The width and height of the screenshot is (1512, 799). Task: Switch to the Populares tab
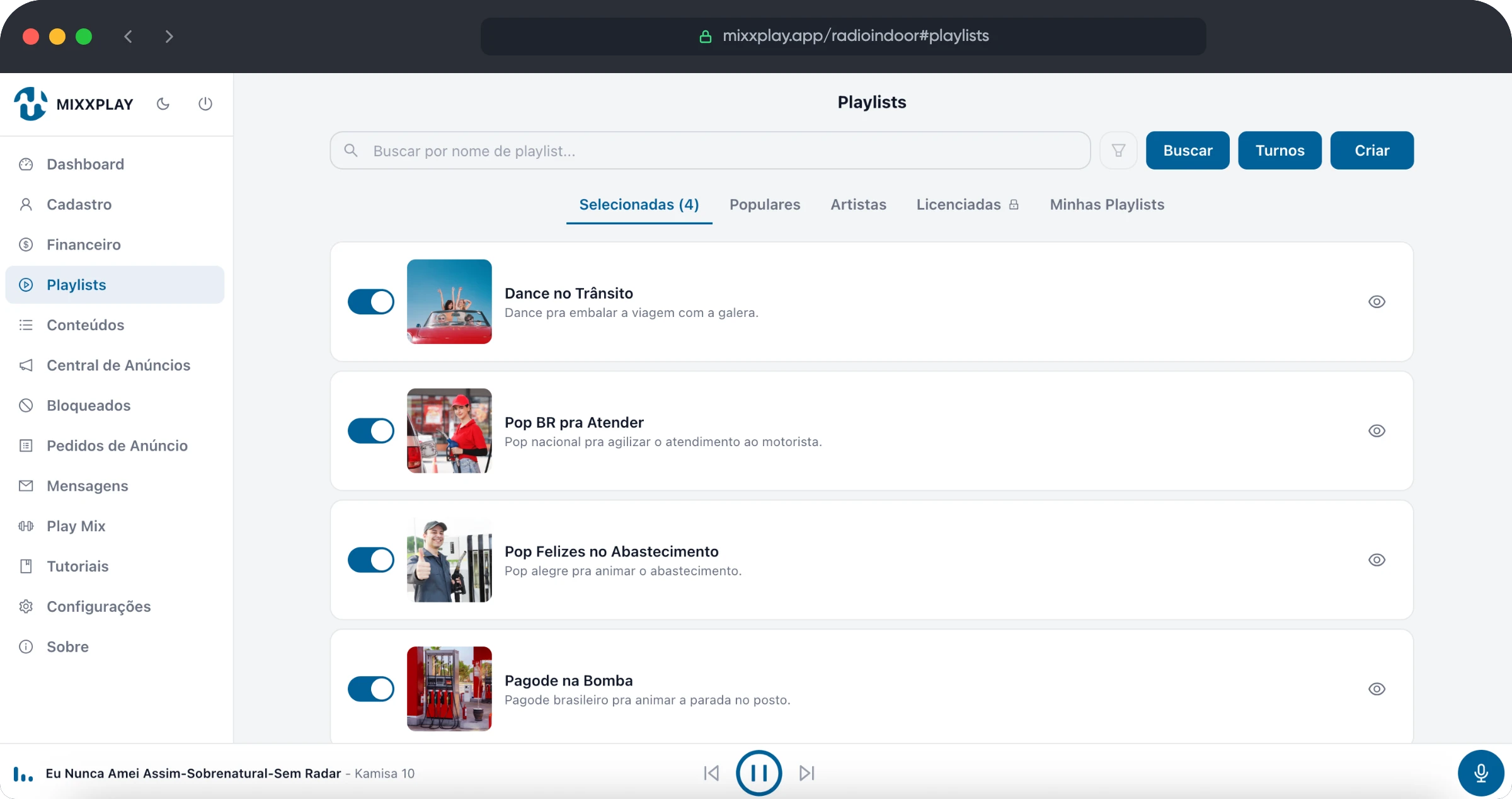point(765,205)
